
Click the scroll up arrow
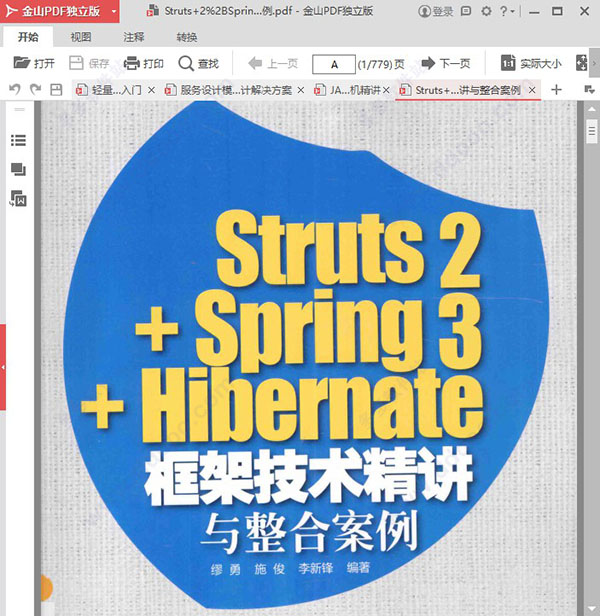point(592,110)
